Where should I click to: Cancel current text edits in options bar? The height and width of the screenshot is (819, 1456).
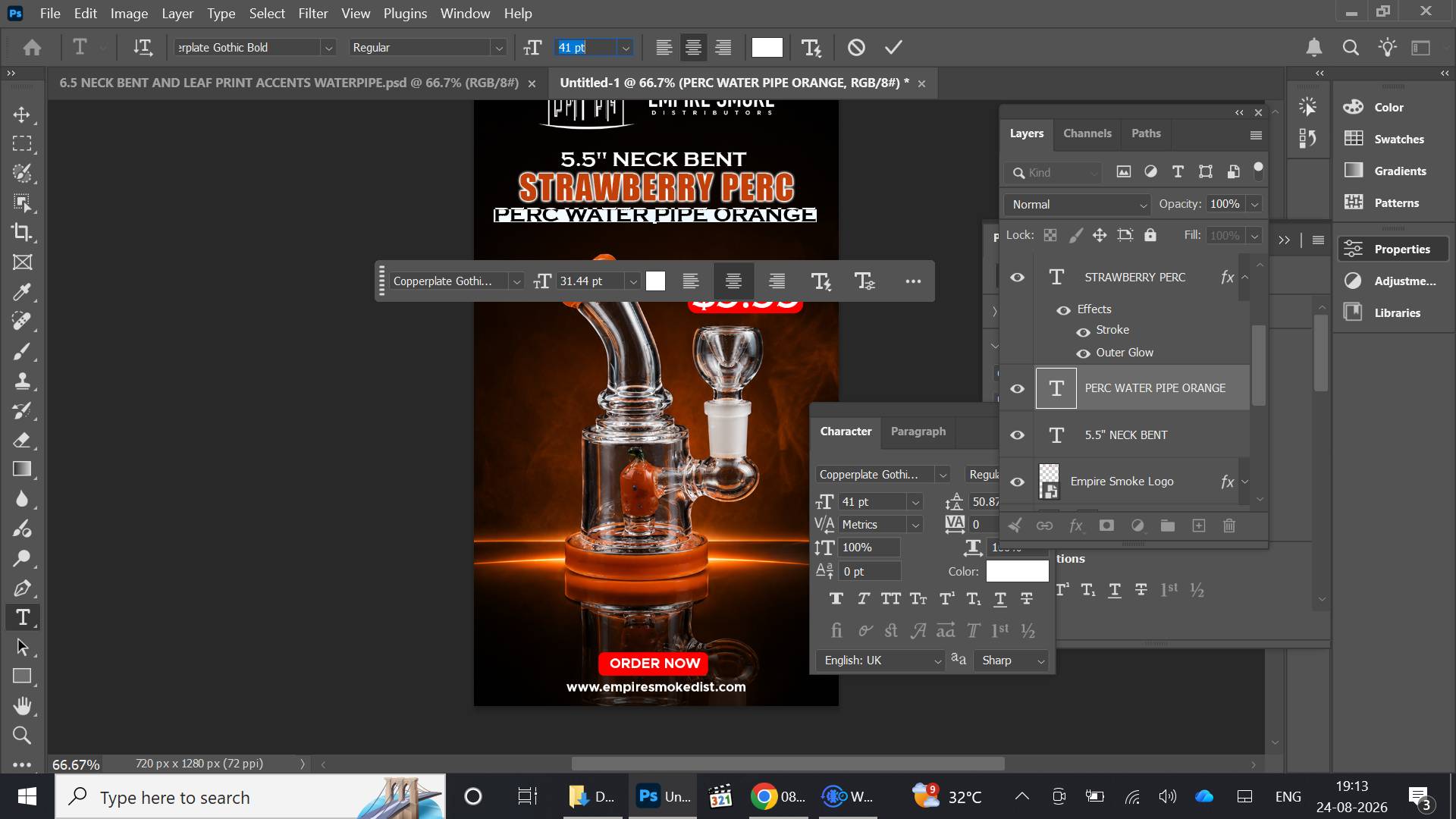[856, 47]
